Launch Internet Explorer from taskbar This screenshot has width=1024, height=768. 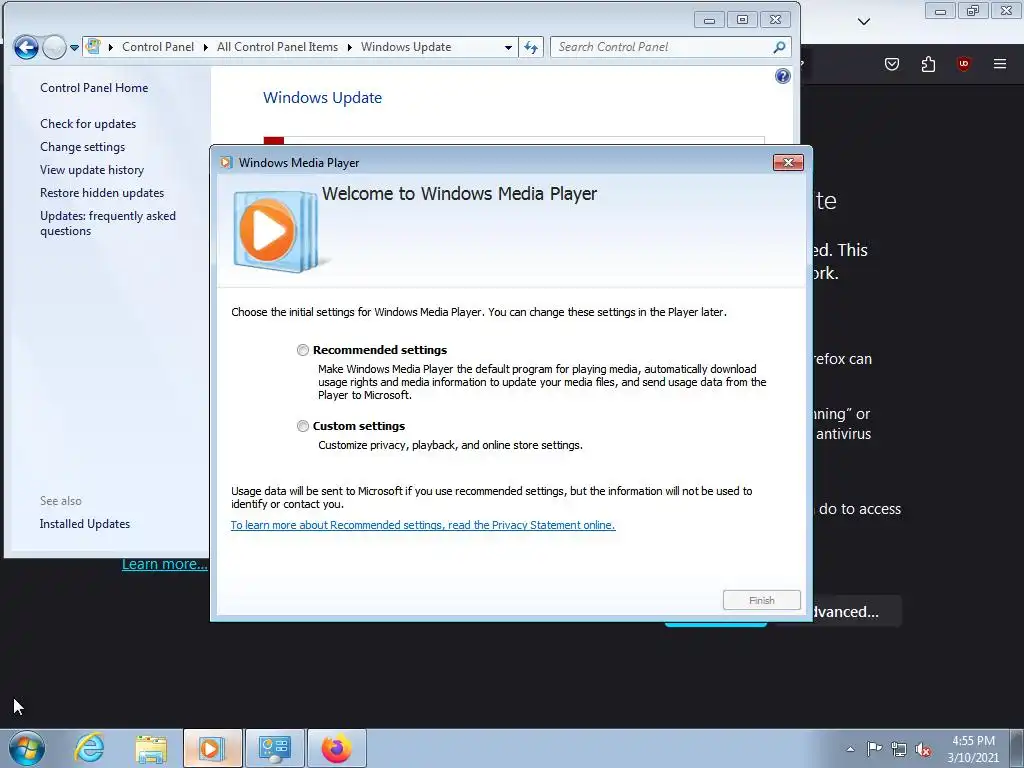(x=89, y=748)
